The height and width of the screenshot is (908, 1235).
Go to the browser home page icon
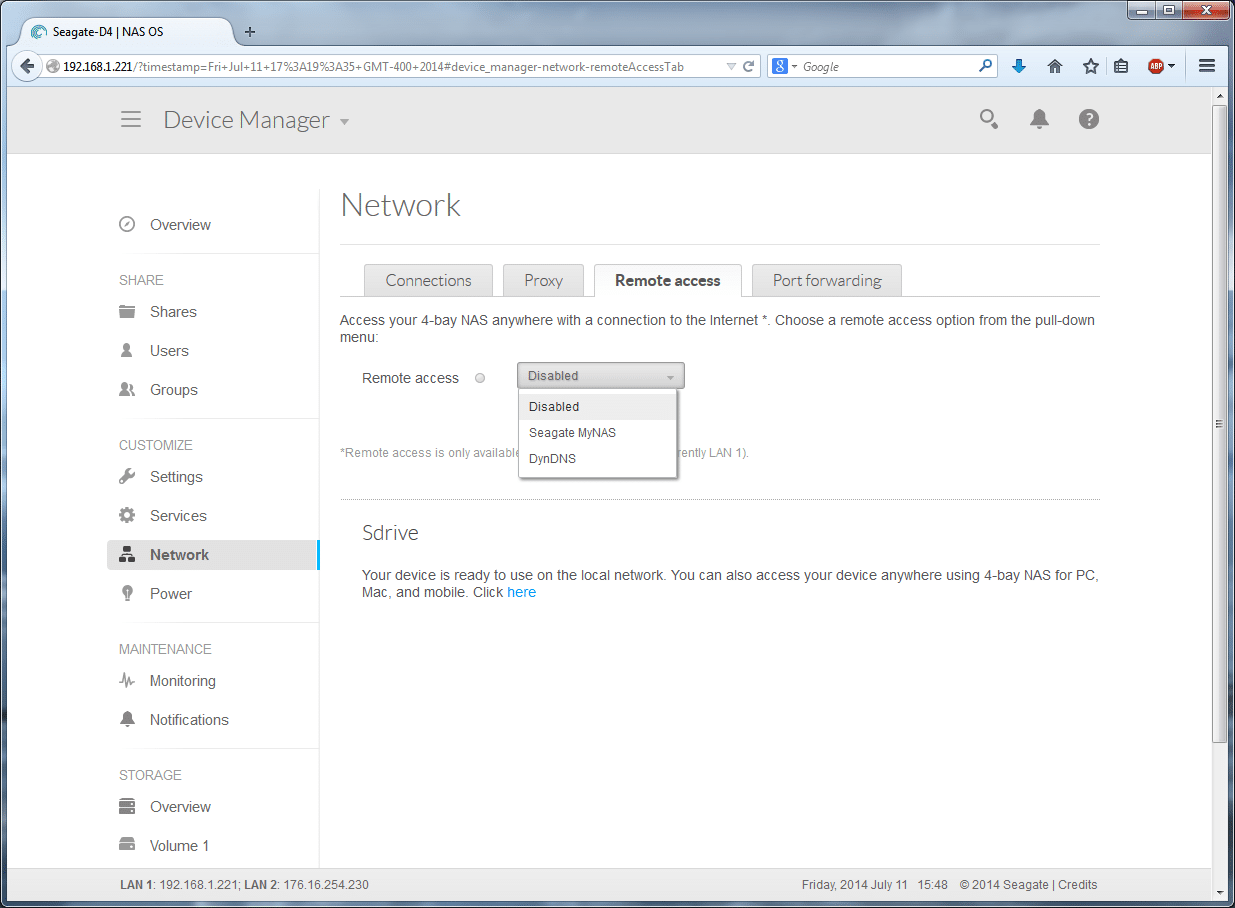click(x=1054, y=67)
